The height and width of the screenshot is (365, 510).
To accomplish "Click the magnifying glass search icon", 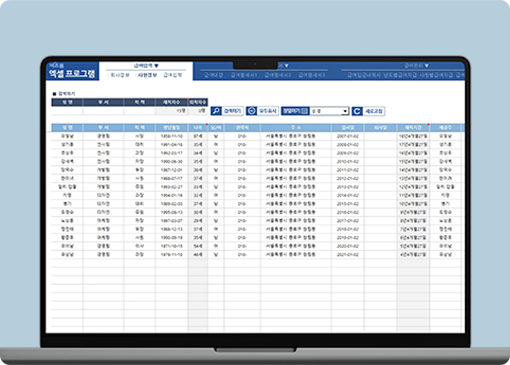I will click(216, 111).
